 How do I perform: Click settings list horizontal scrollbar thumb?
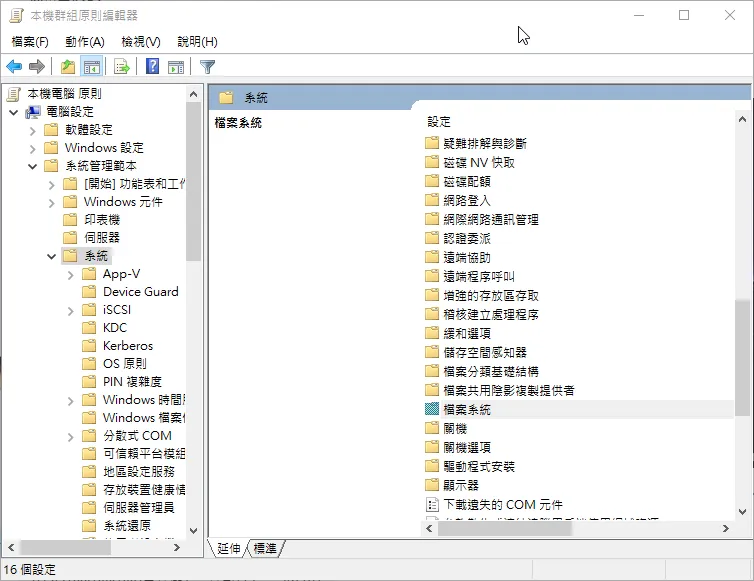click(x=504, y=529)
